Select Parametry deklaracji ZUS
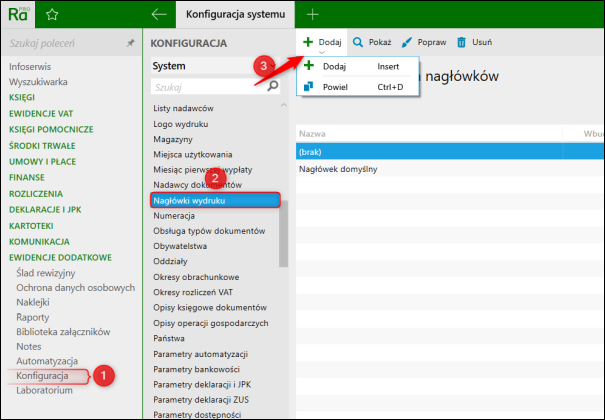The height and width of the screenshot is (420, 605). pyautogui.click(x=201, y=400)
